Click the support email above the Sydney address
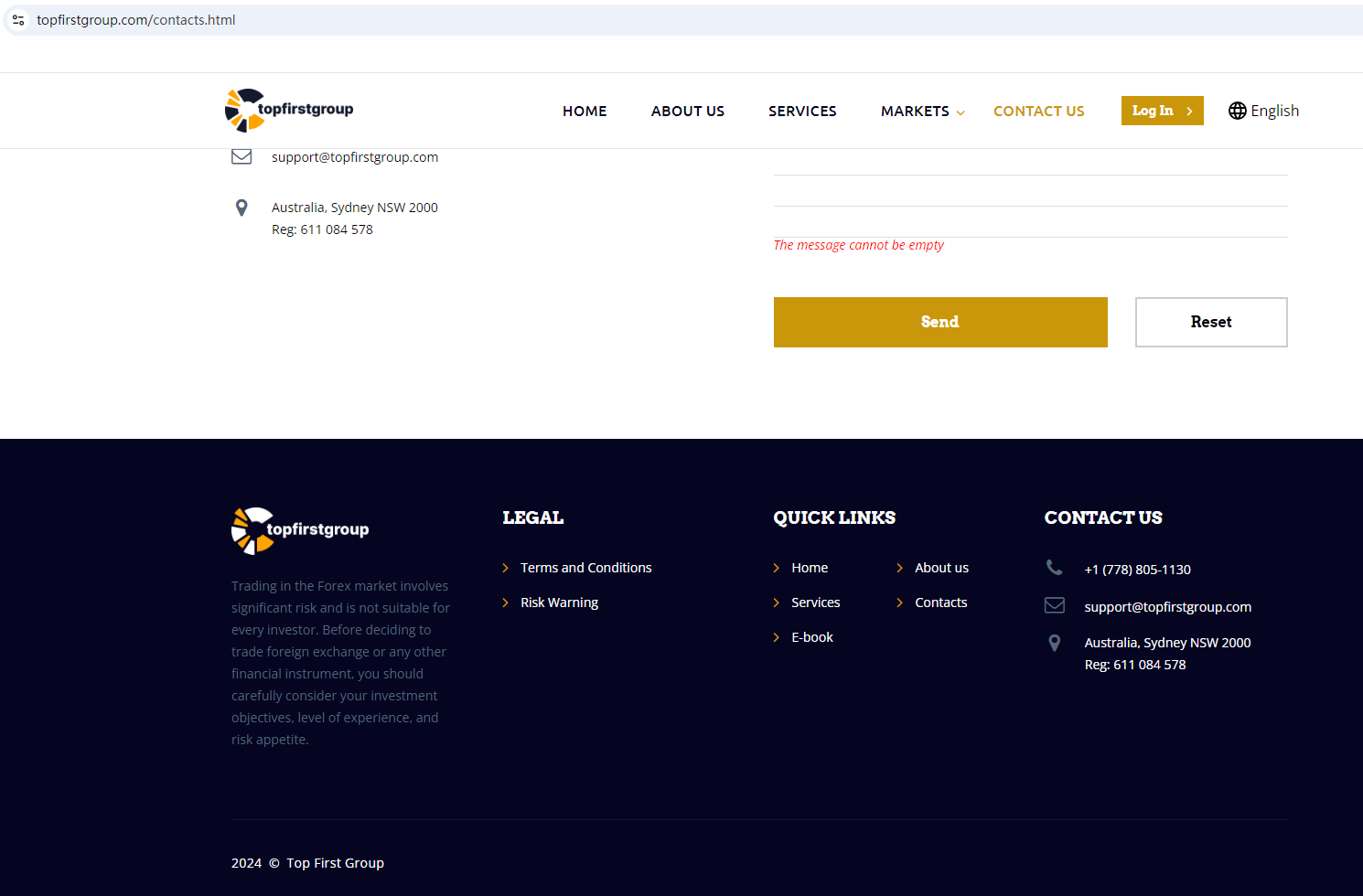 coord(355,157)
